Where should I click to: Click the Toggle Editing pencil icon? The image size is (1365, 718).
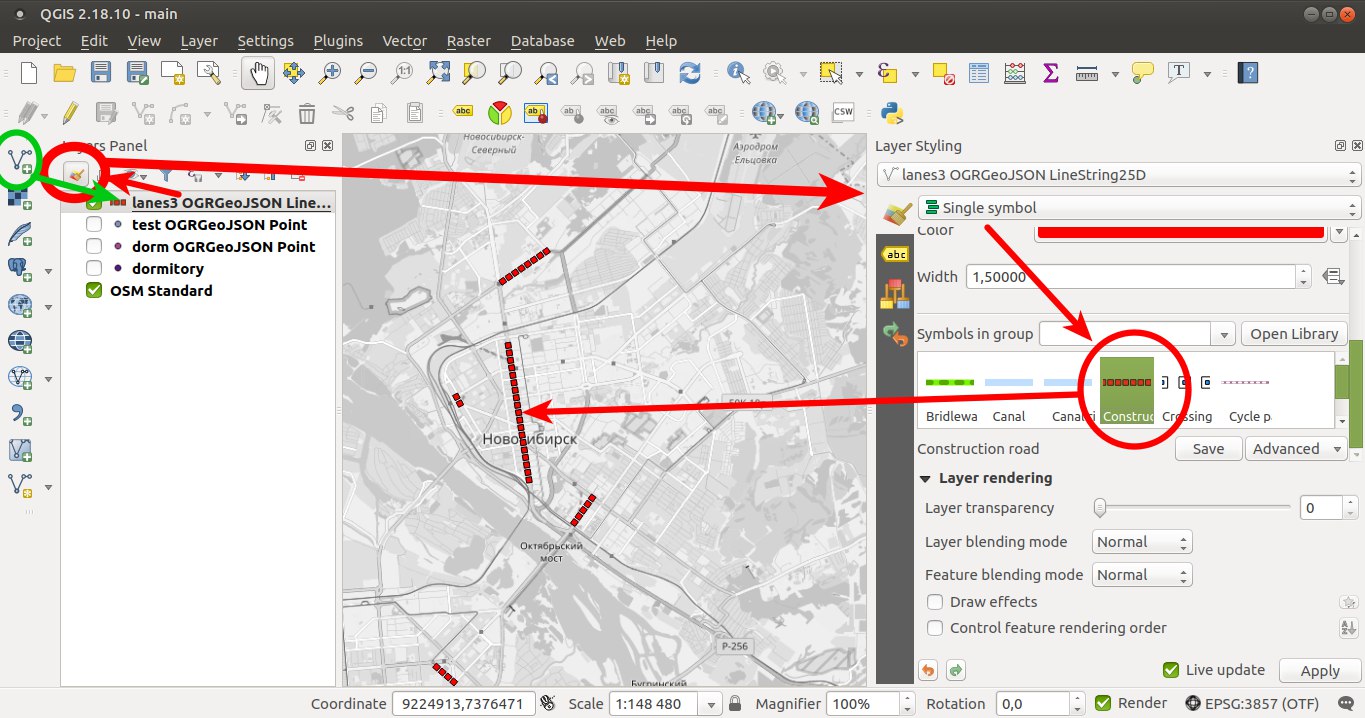point(69,112)
